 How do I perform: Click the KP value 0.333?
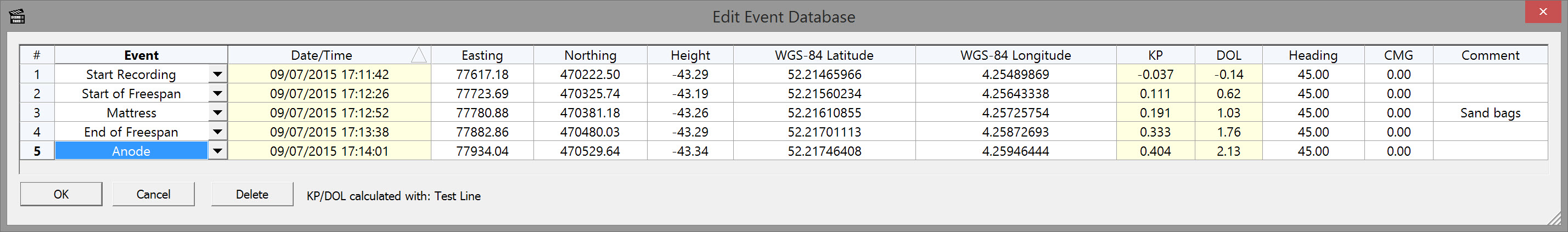1155,132
